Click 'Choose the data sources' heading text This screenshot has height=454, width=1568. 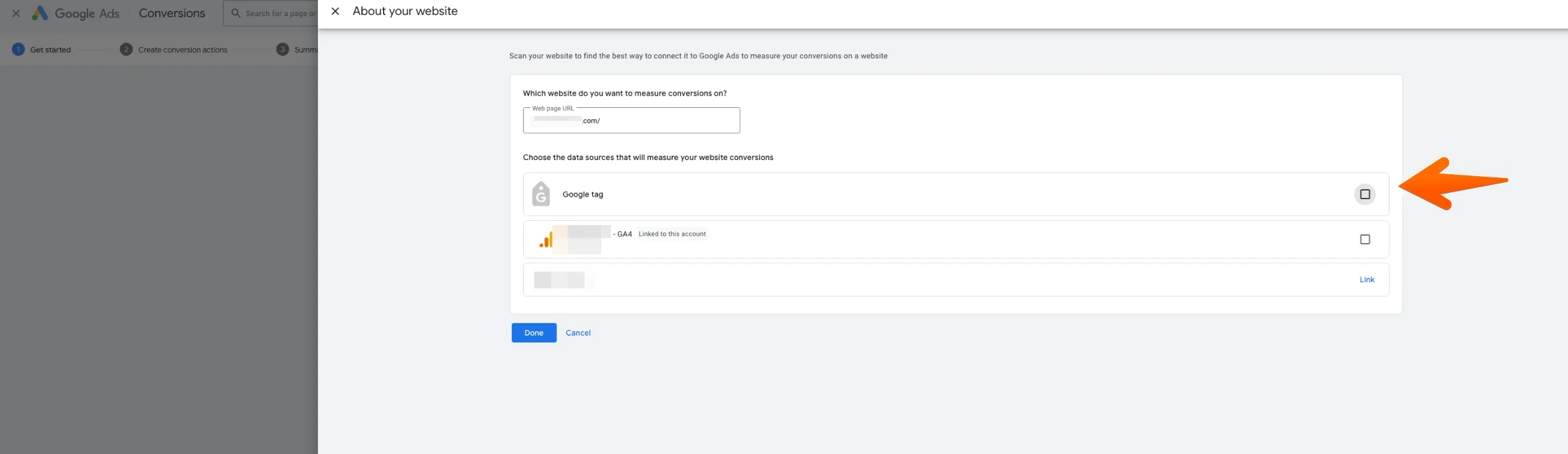(x=648, y=158)
